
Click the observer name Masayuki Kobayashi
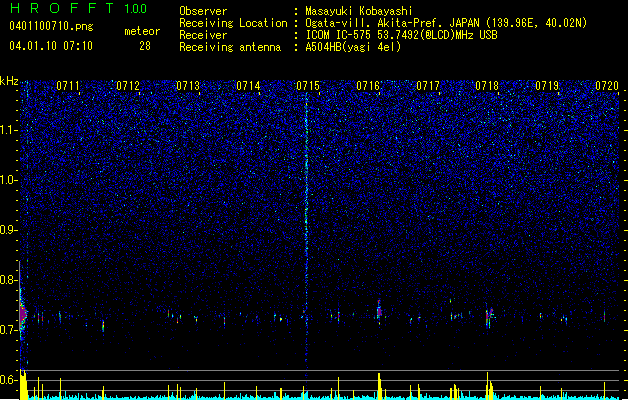[x=359, y=11]
